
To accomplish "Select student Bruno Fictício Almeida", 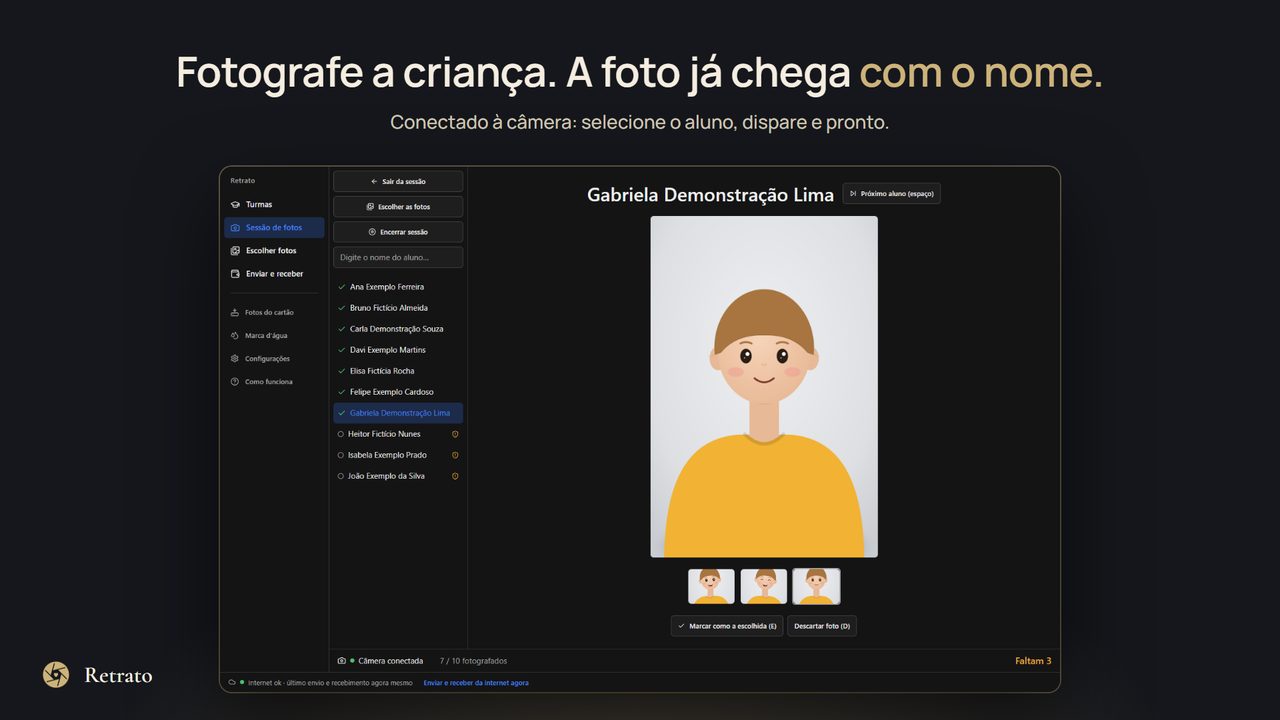I will click(398, 308).
